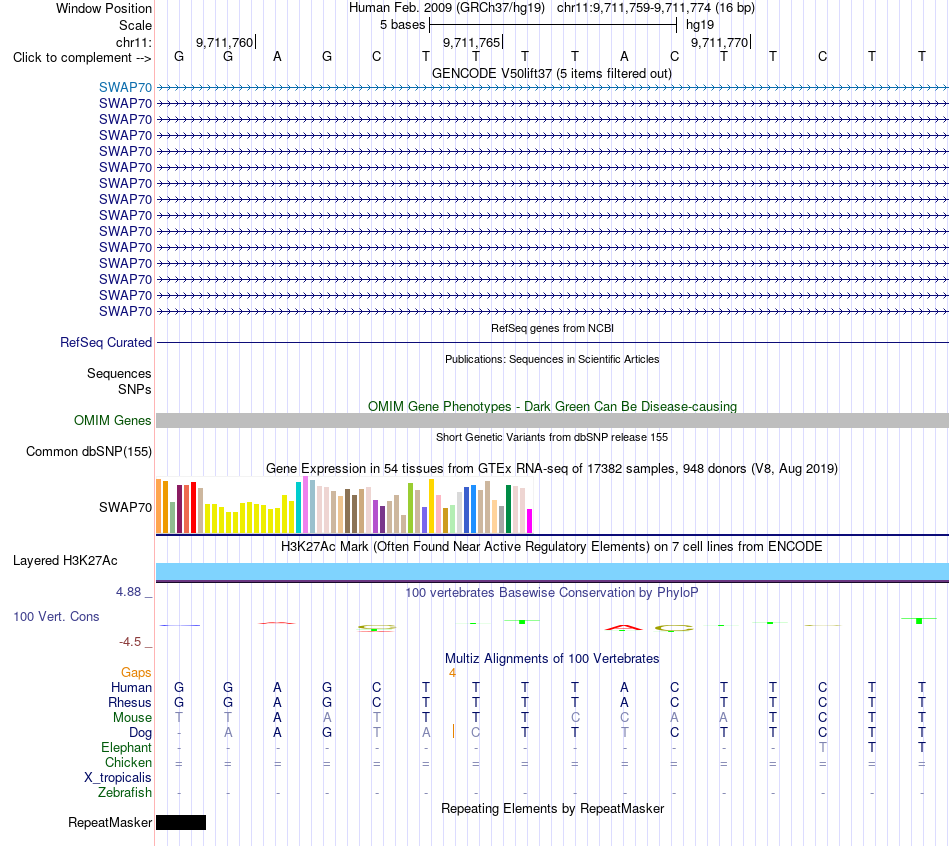The height and width of the screenshot is (846, 950).
Task: Click 'Publications: Sequences in Scientific Articles' title
Action: 552,359
